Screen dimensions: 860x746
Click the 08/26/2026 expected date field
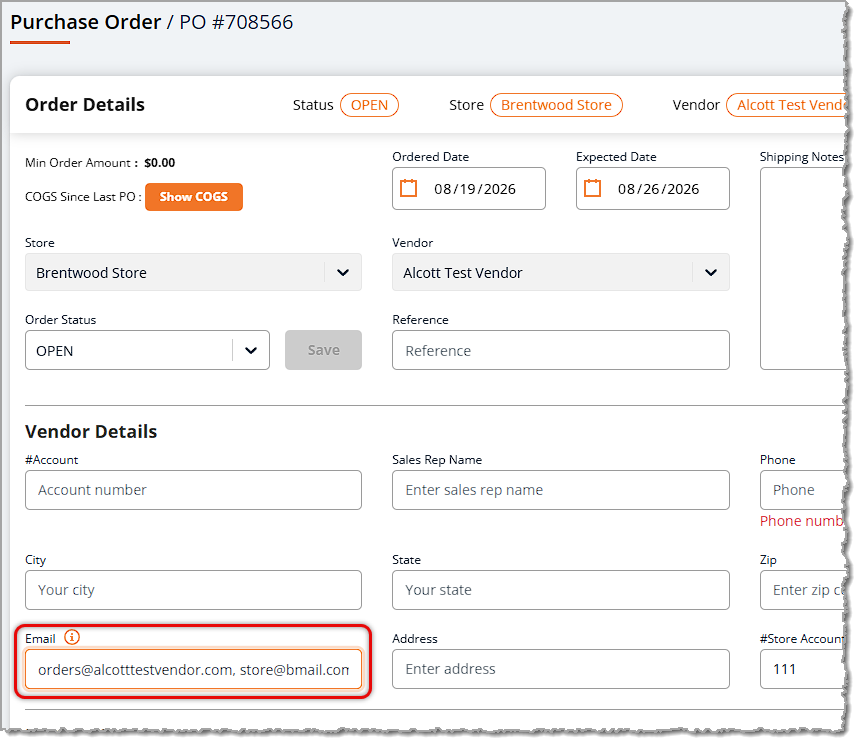point(653,189)
